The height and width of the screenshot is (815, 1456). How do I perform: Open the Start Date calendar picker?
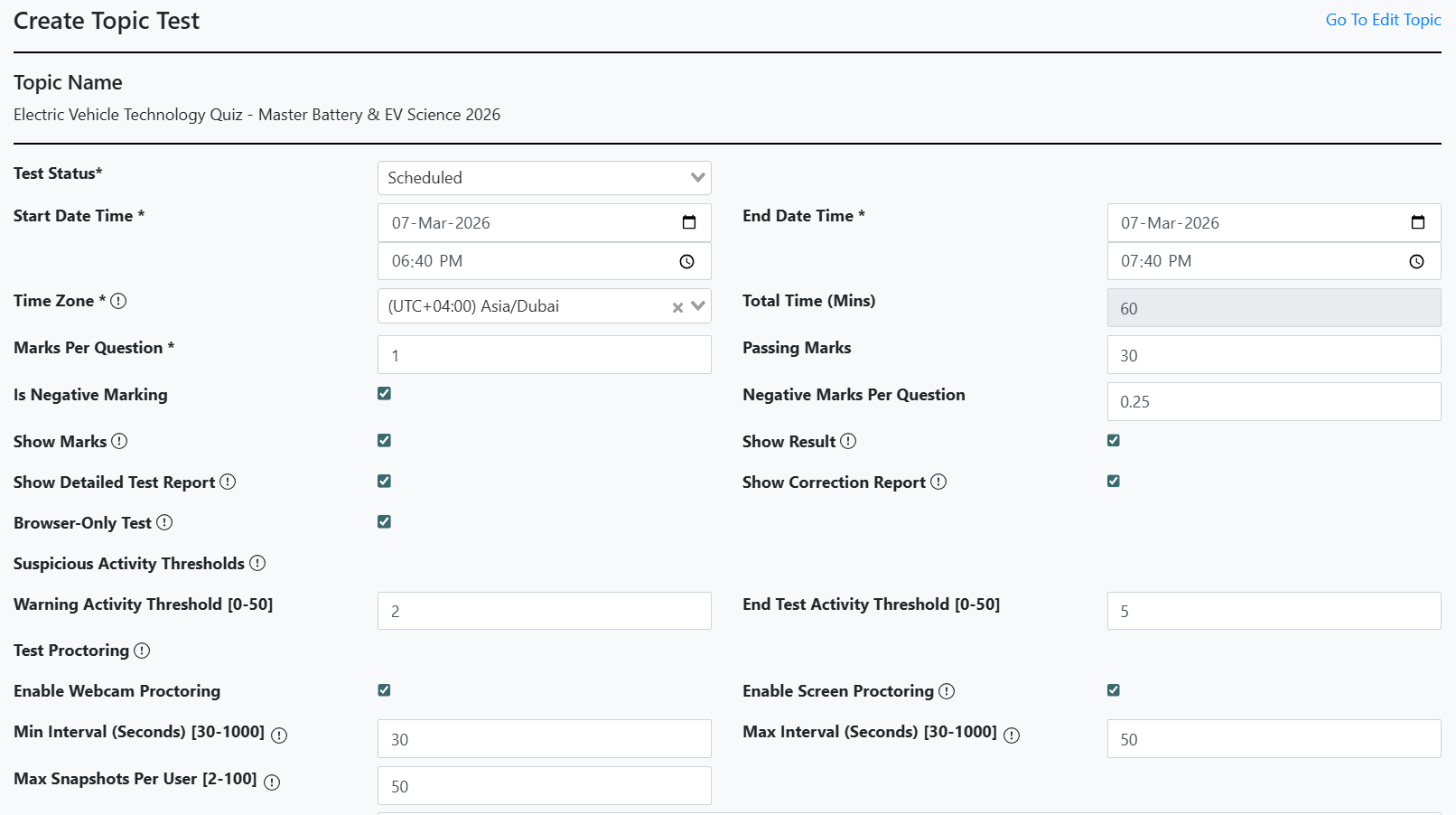point(688,222)
